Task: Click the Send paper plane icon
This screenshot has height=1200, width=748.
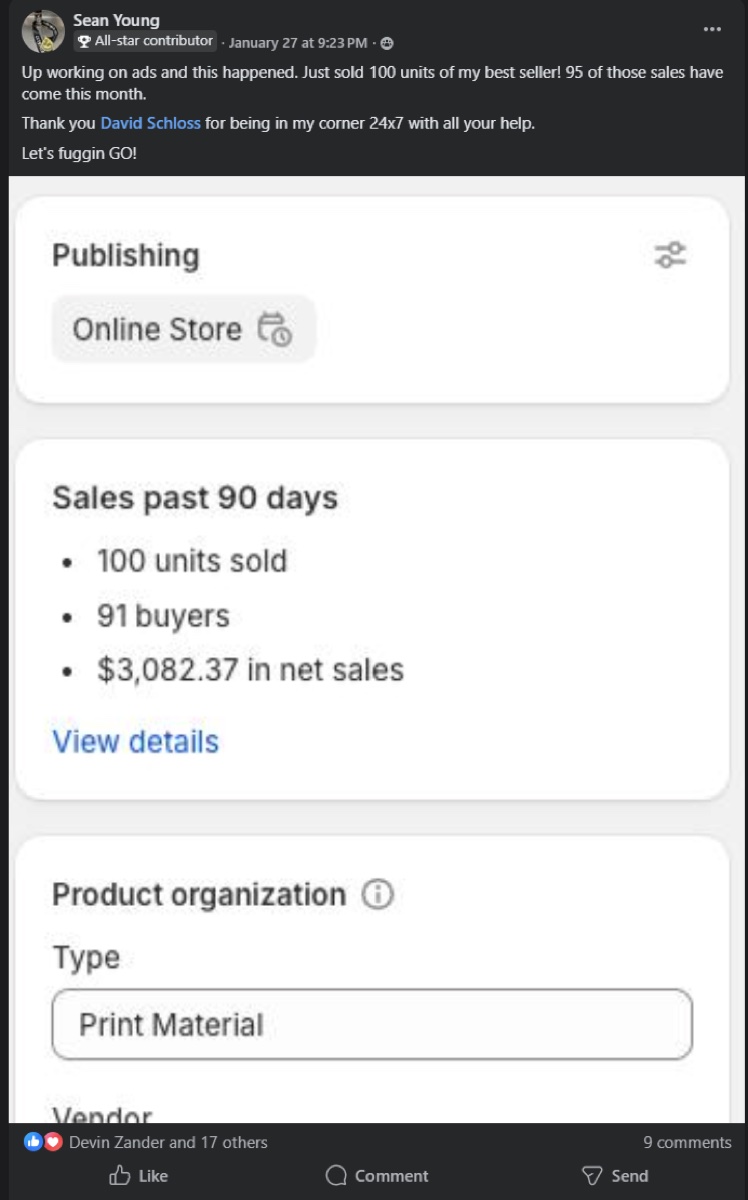Action: pyautogui.click(x=593, y=1175)
